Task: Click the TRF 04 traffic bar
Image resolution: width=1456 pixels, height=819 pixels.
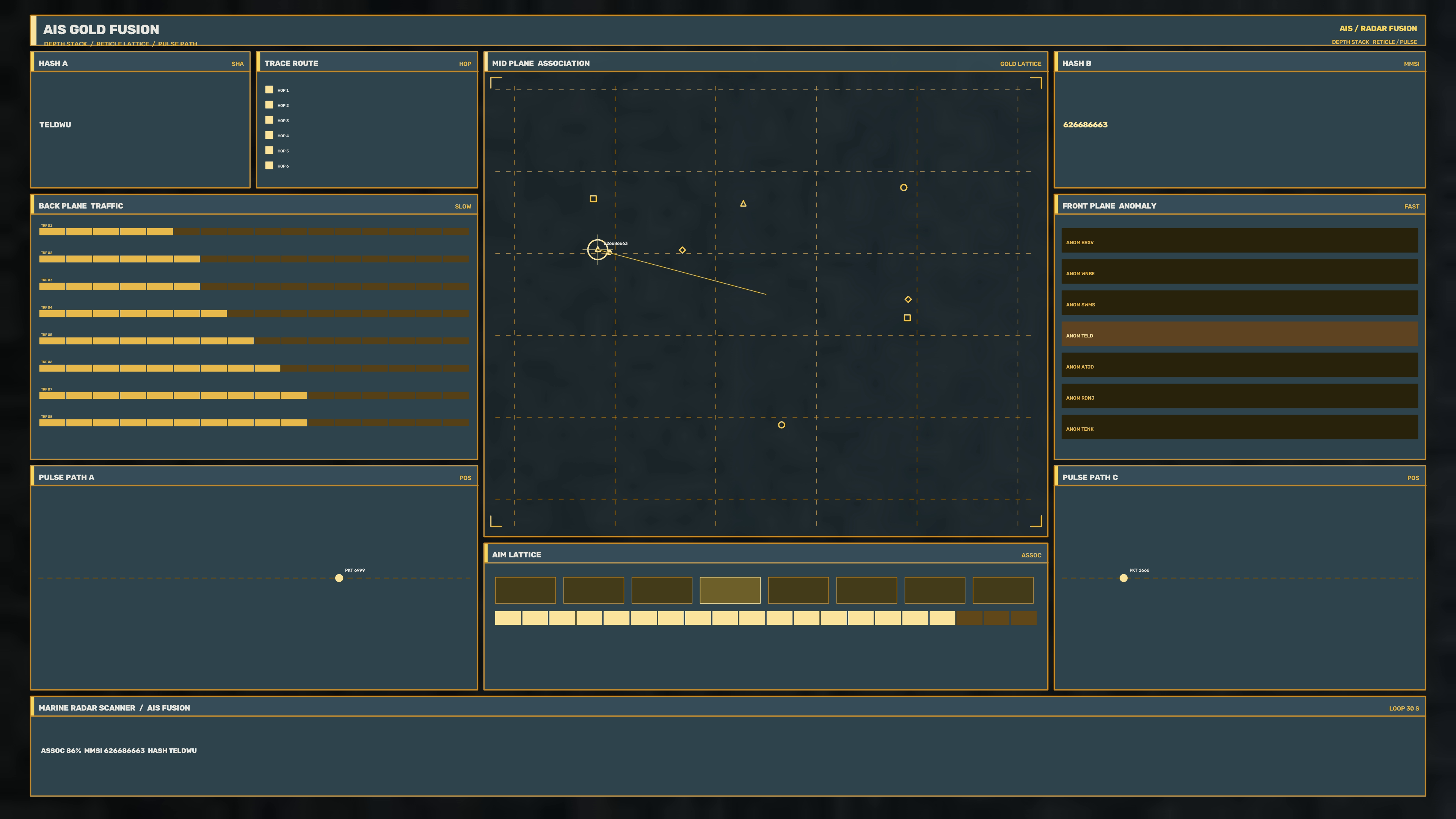Action: click(254, 314)
